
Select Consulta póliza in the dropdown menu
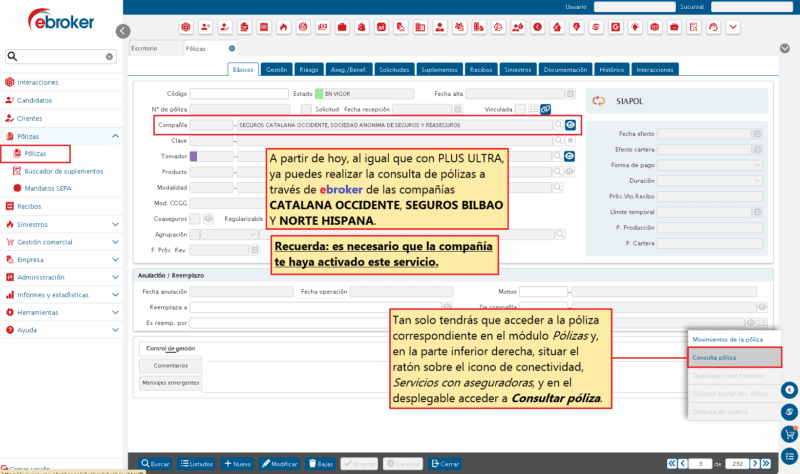(x=734, y=358)
